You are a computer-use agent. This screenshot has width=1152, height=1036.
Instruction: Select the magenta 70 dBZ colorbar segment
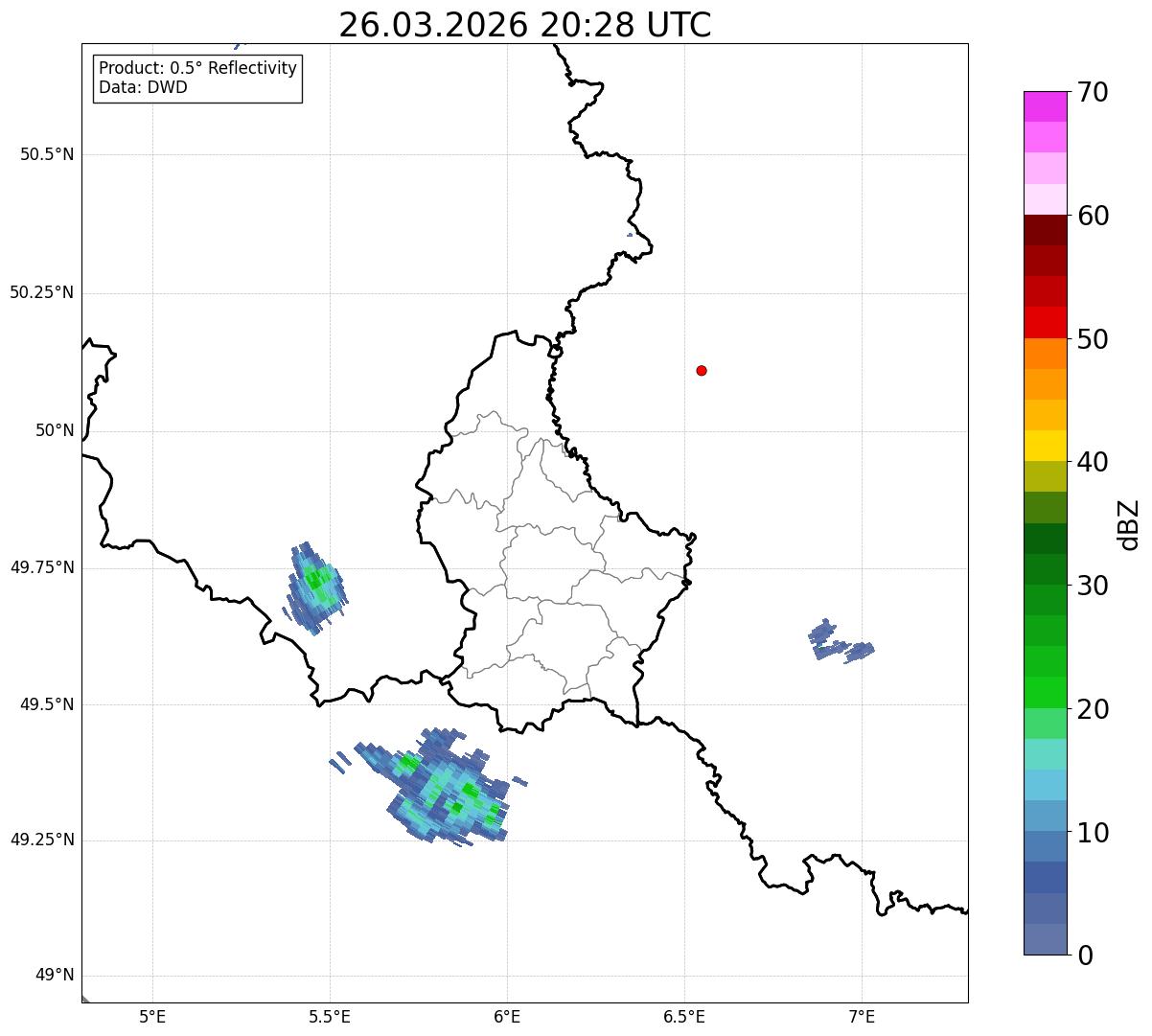click(x=1045, y=106)
